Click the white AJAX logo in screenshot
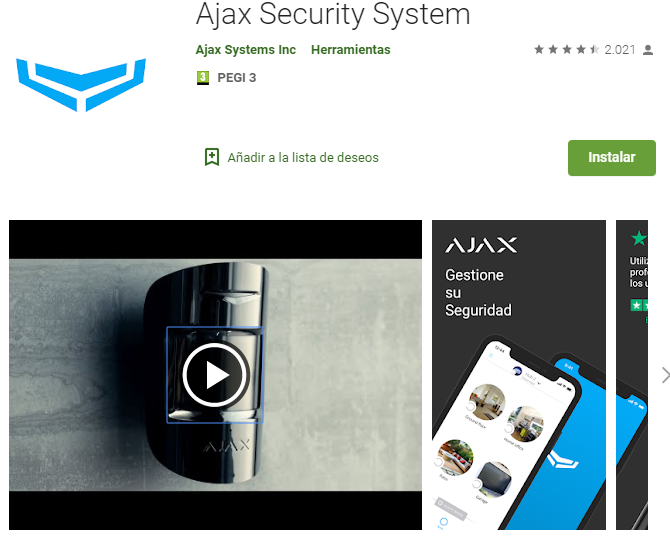This screenshot has width=670, height=536. tap(481, 245)
